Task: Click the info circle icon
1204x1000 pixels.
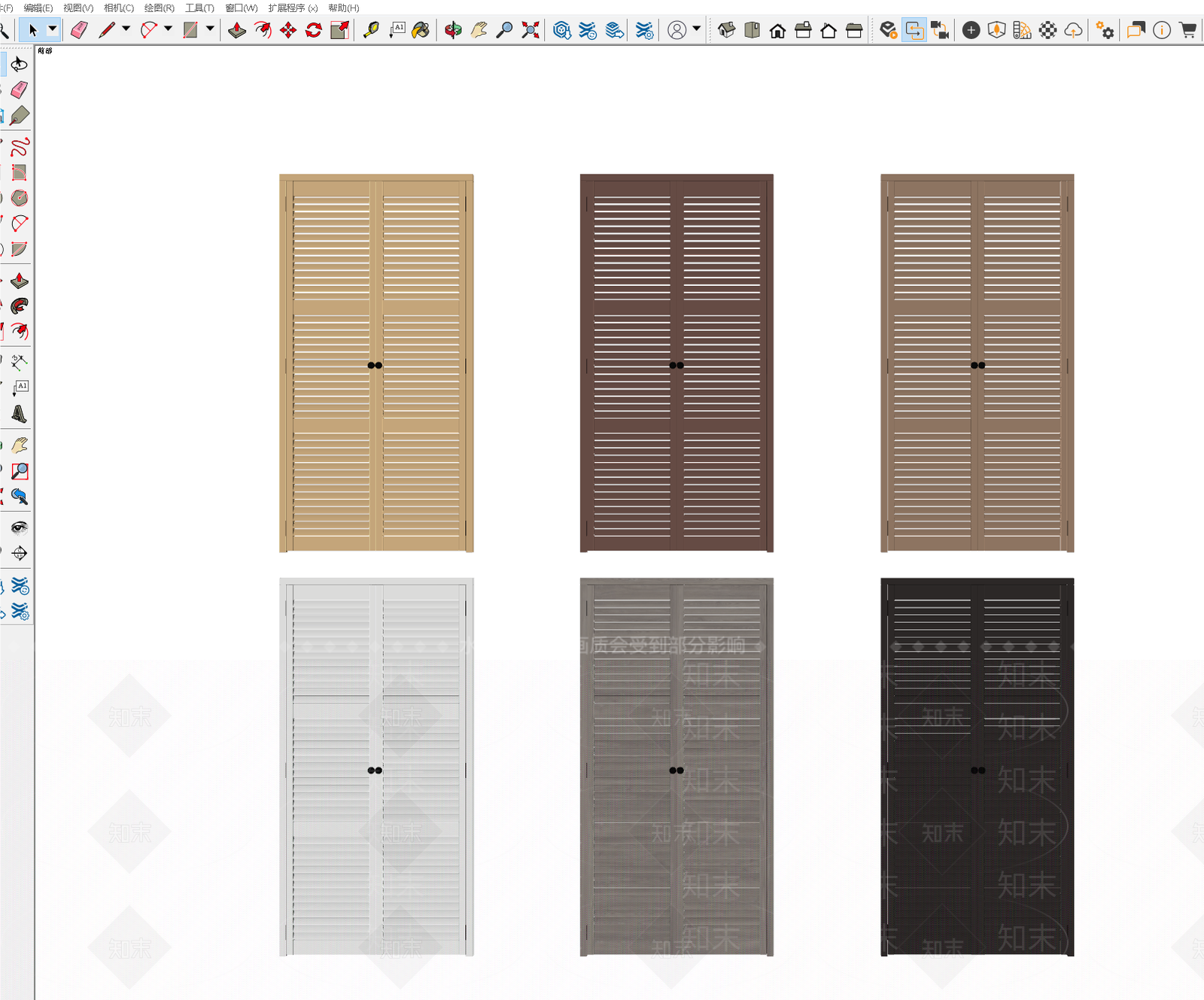Action: (x=1162, y=30)
